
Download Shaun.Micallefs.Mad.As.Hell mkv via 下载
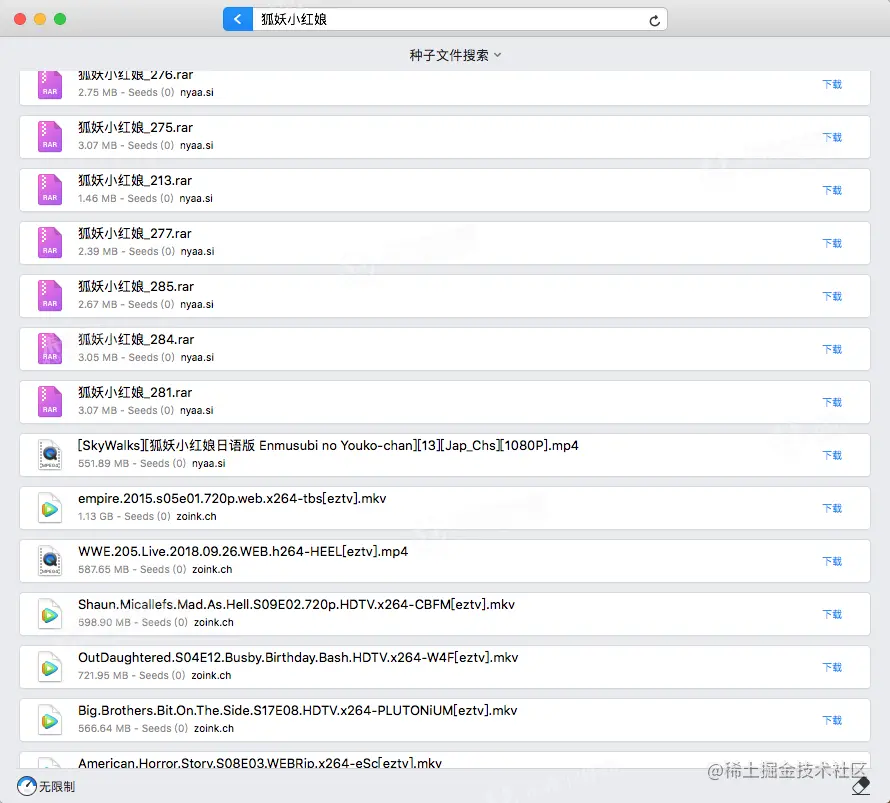[832, 614]
